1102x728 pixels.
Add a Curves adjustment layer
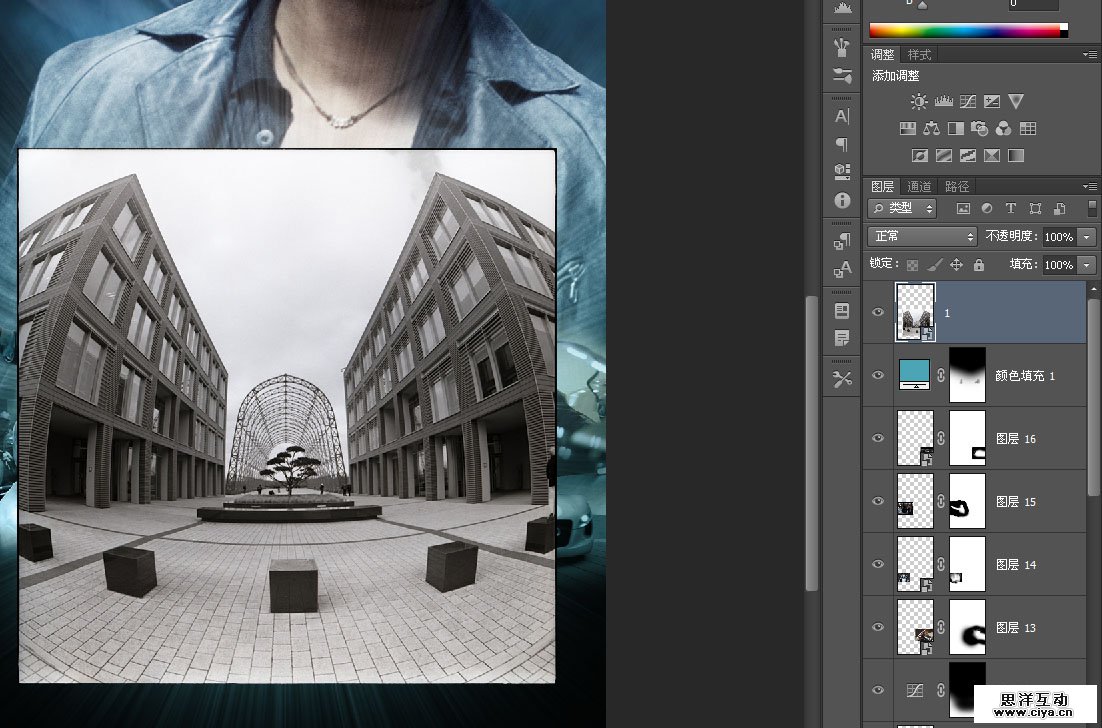pyautogui.click(x=967, y=101)
